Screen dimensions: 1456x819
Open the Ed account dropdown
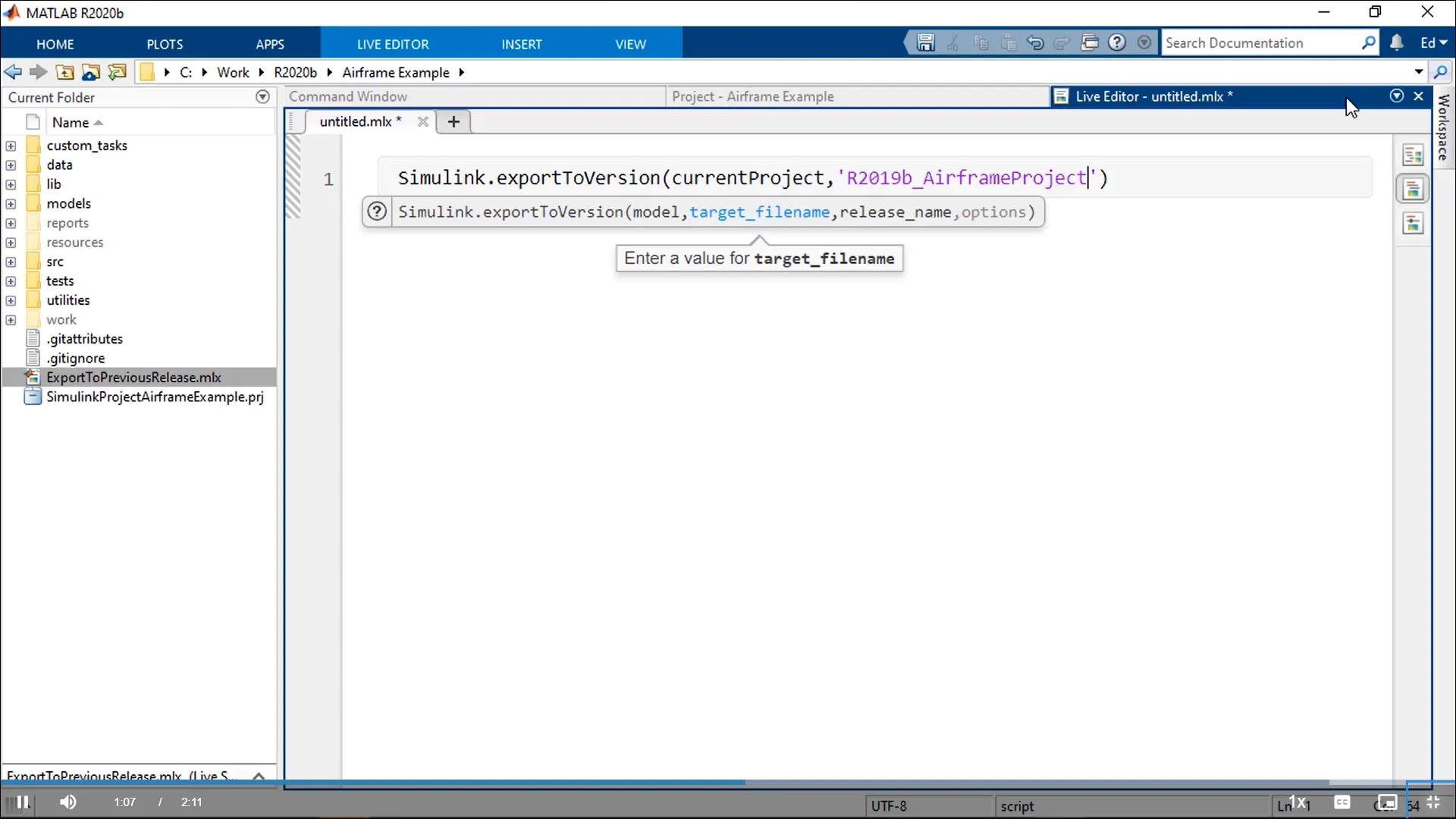[1433, 43]
